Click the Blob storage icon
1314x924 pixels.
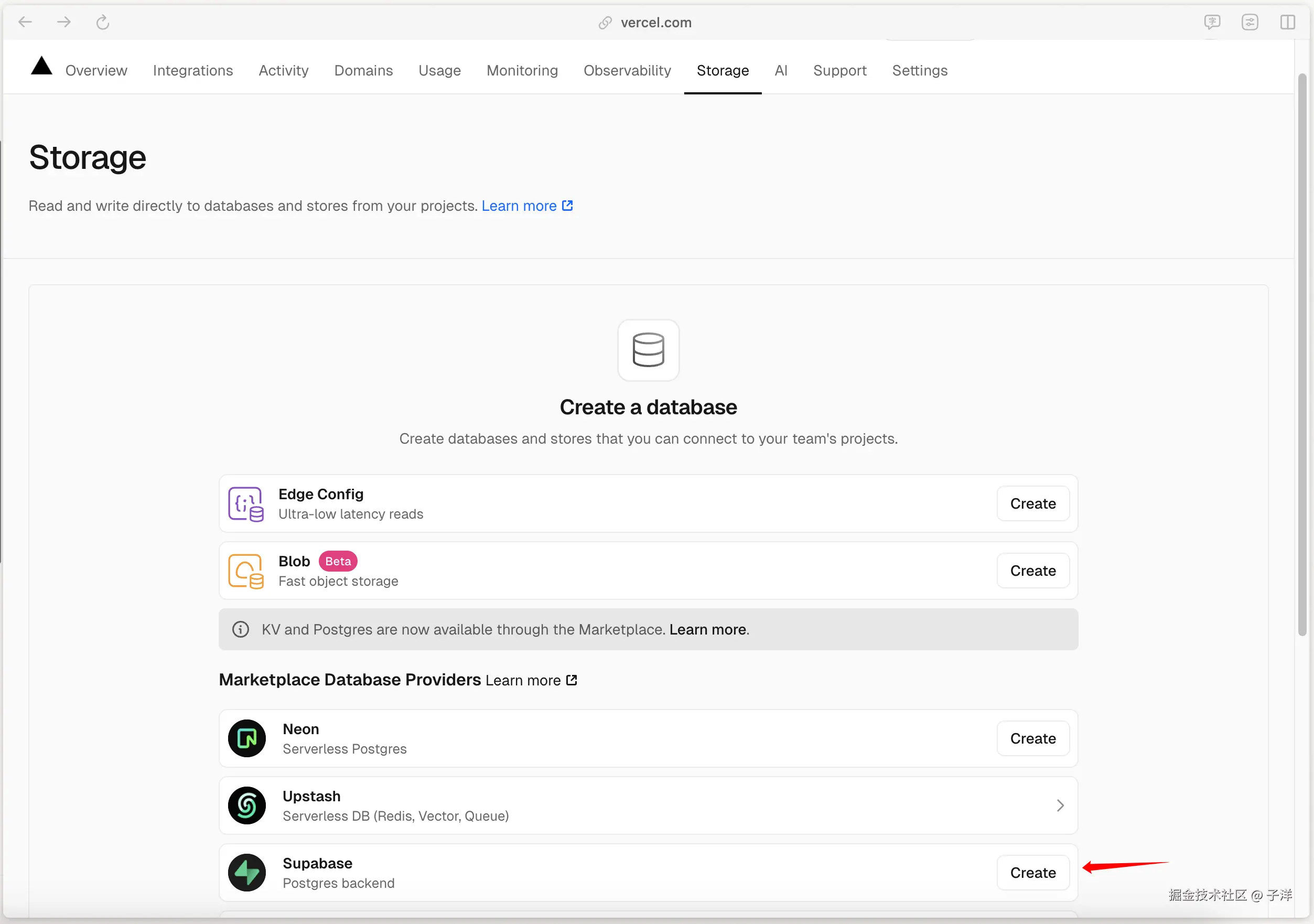tap(245, 571)
